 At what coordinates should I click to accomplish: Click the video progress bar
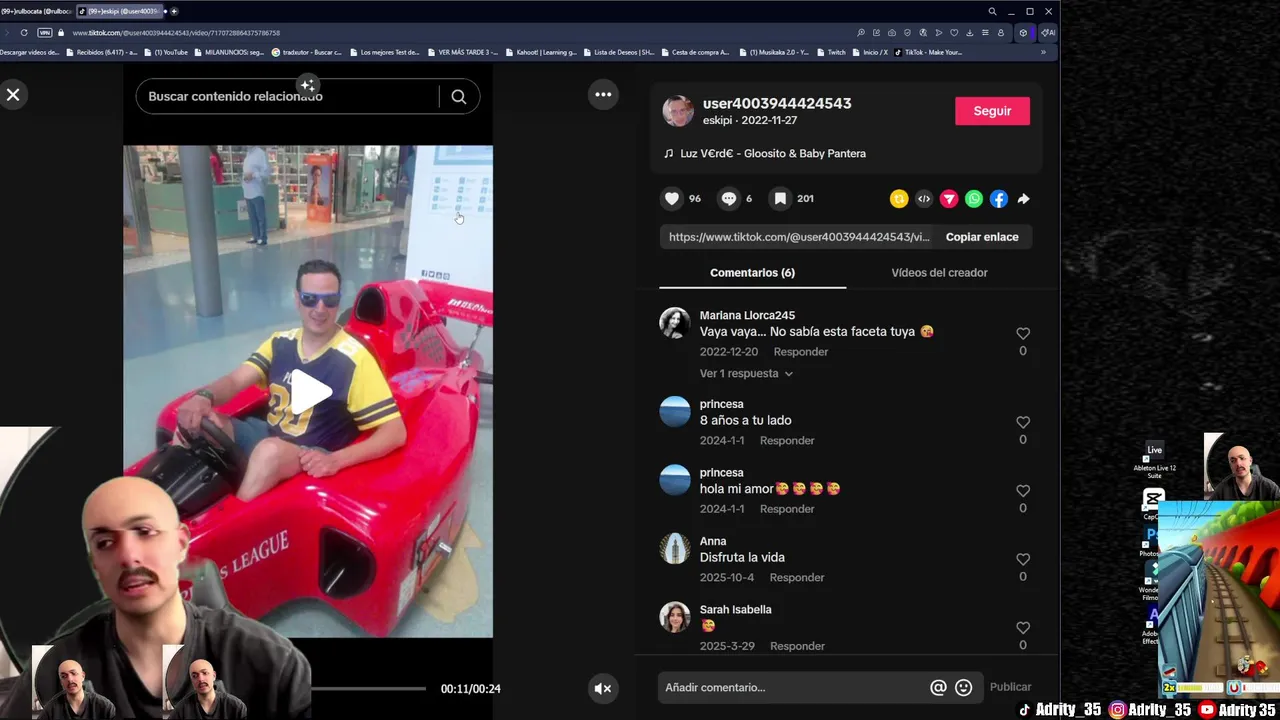(x=368, y=688)
